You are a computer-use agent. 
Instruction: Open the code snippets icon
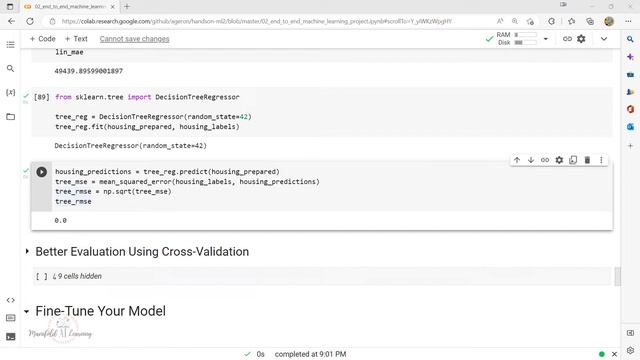(11, 300)
